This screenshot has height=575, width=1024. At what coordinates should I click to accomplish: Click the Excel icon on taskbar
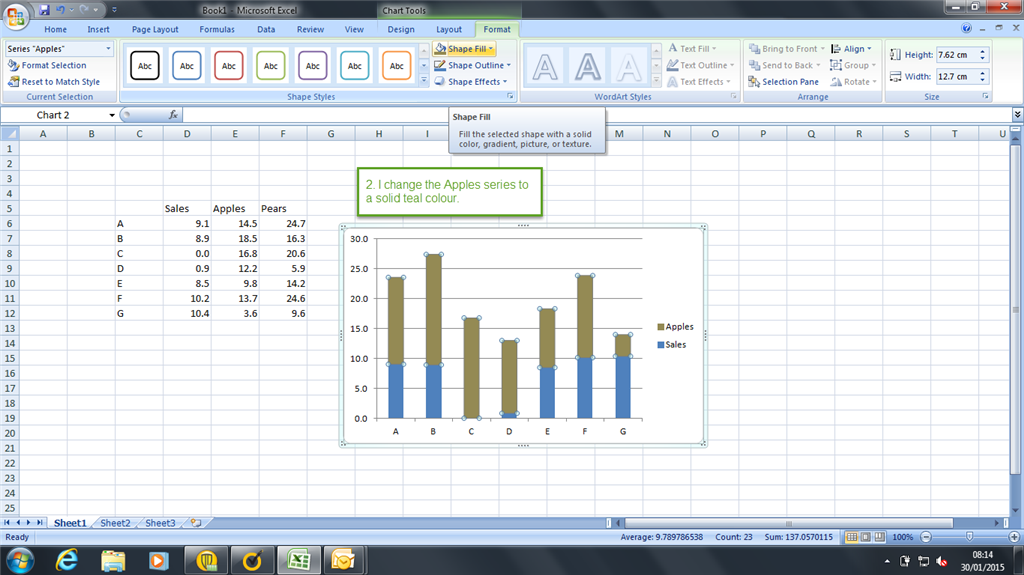pyautogui.click(x=299, y=561)
